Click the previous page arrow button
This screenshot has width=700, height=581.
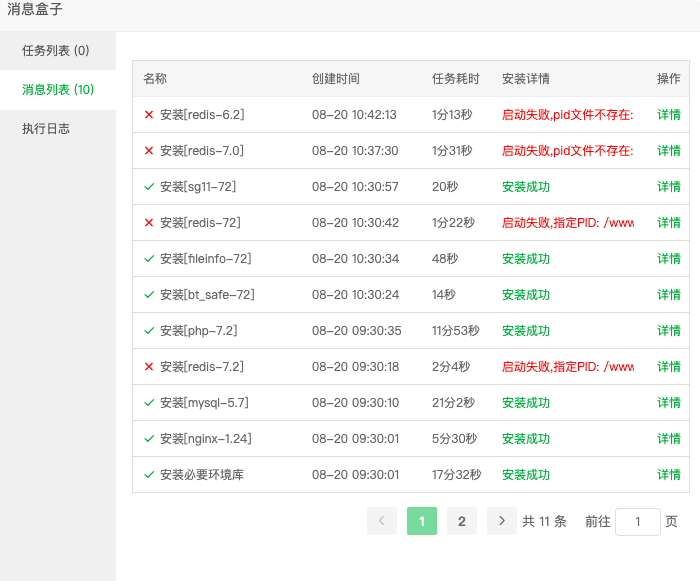382,521
